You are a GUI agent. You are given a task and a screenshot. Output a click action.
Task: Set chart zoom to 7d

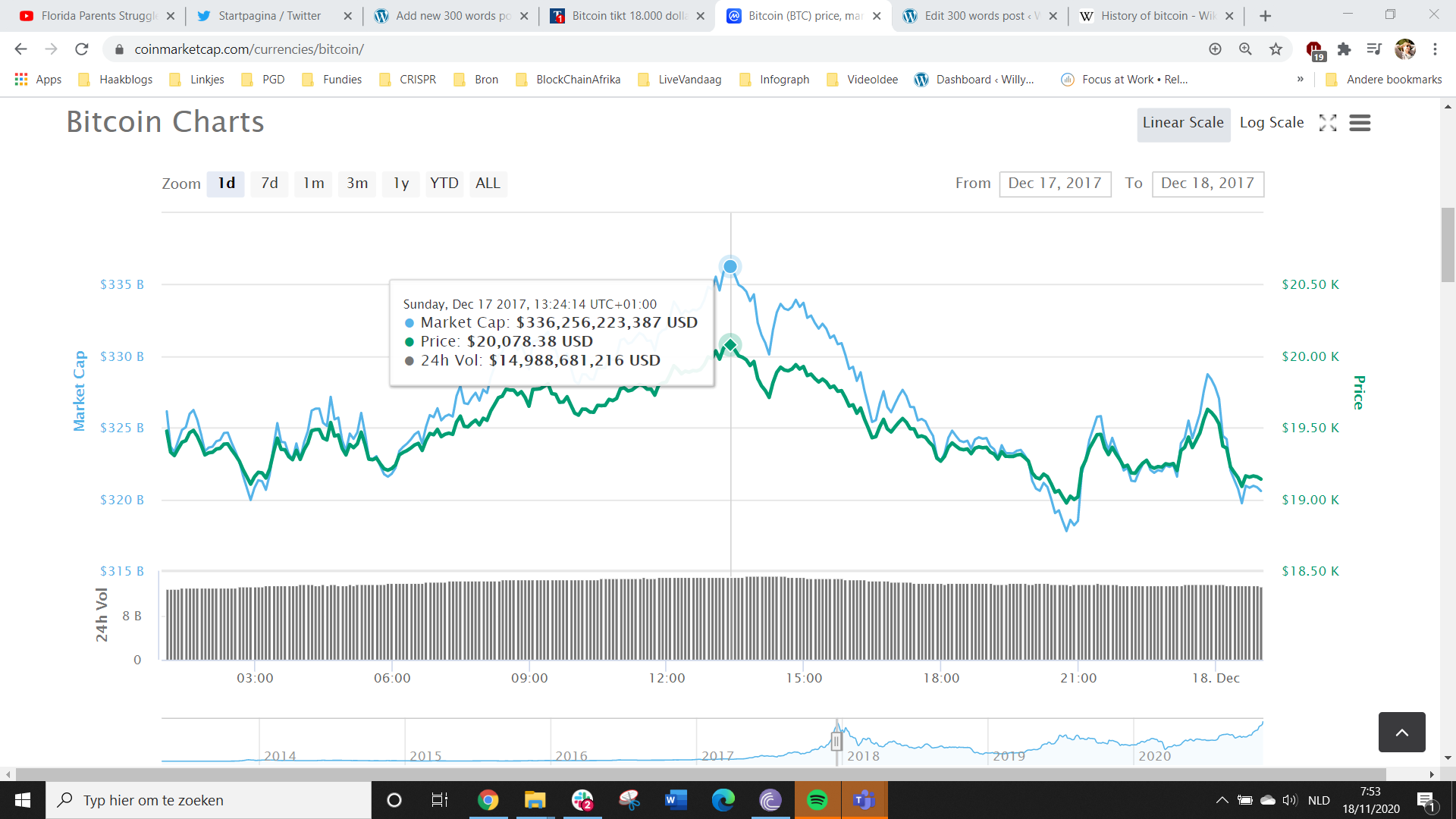click(x=269, y=184)
